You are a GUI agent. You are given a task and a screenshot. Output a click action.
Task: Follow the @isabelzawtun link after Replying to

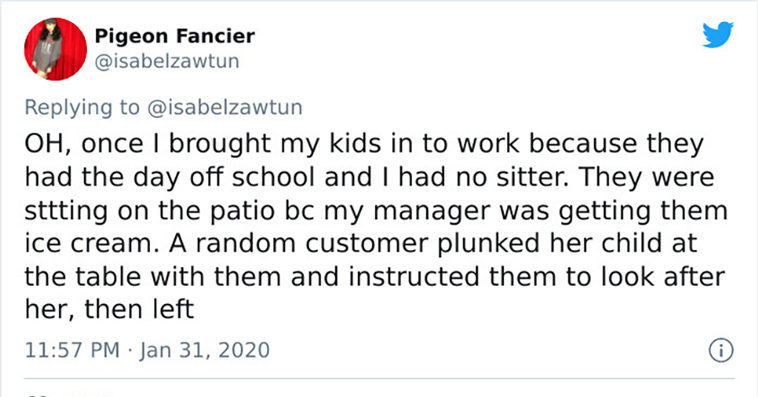click(224, 107)
